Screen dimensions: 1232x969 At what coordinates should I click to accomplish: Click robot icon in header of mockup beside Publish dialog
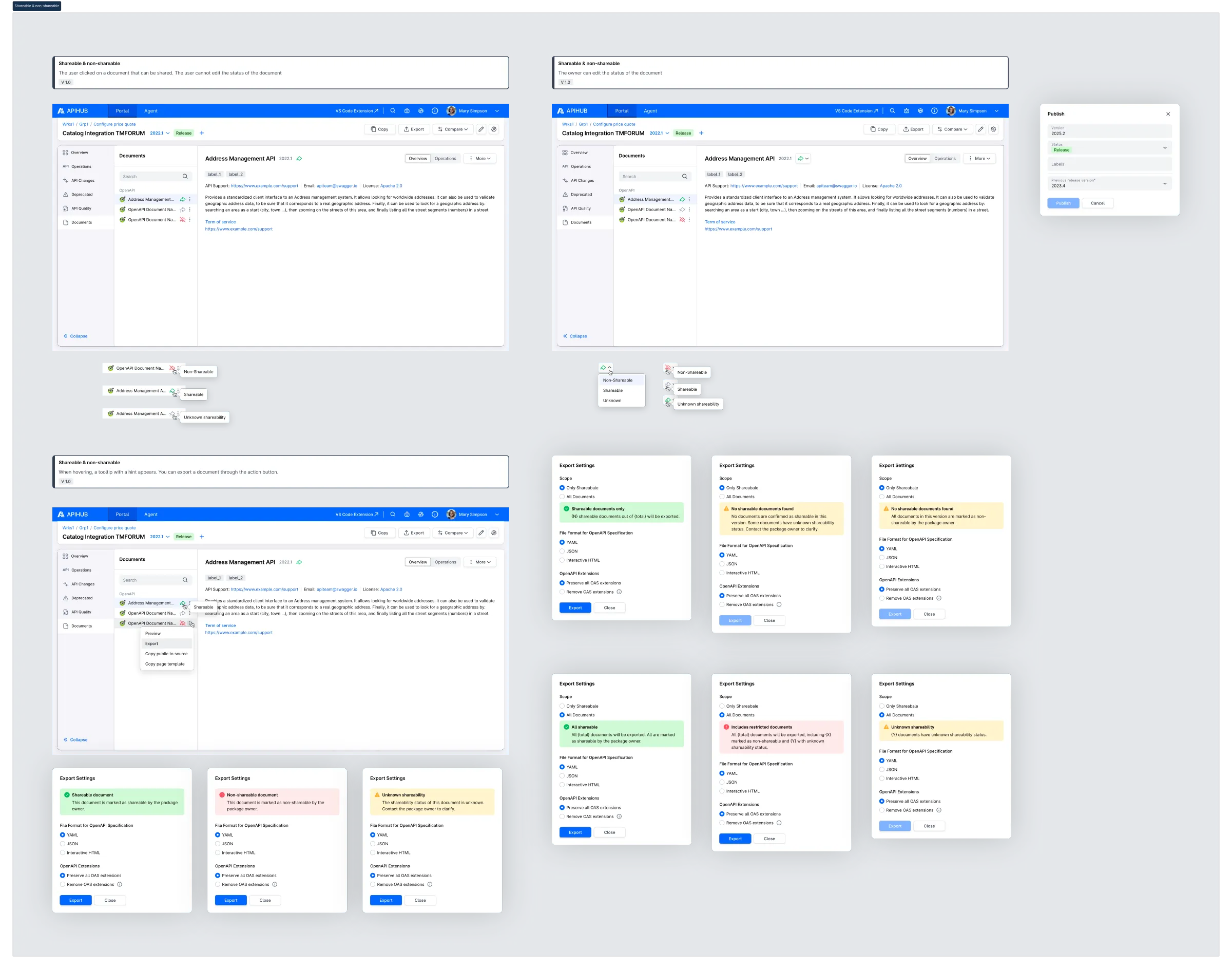907,111
